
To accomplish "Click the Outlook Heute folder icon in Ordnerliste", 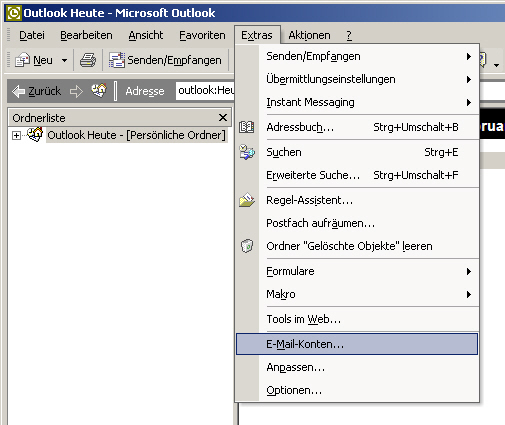I will tap(35, 134).
